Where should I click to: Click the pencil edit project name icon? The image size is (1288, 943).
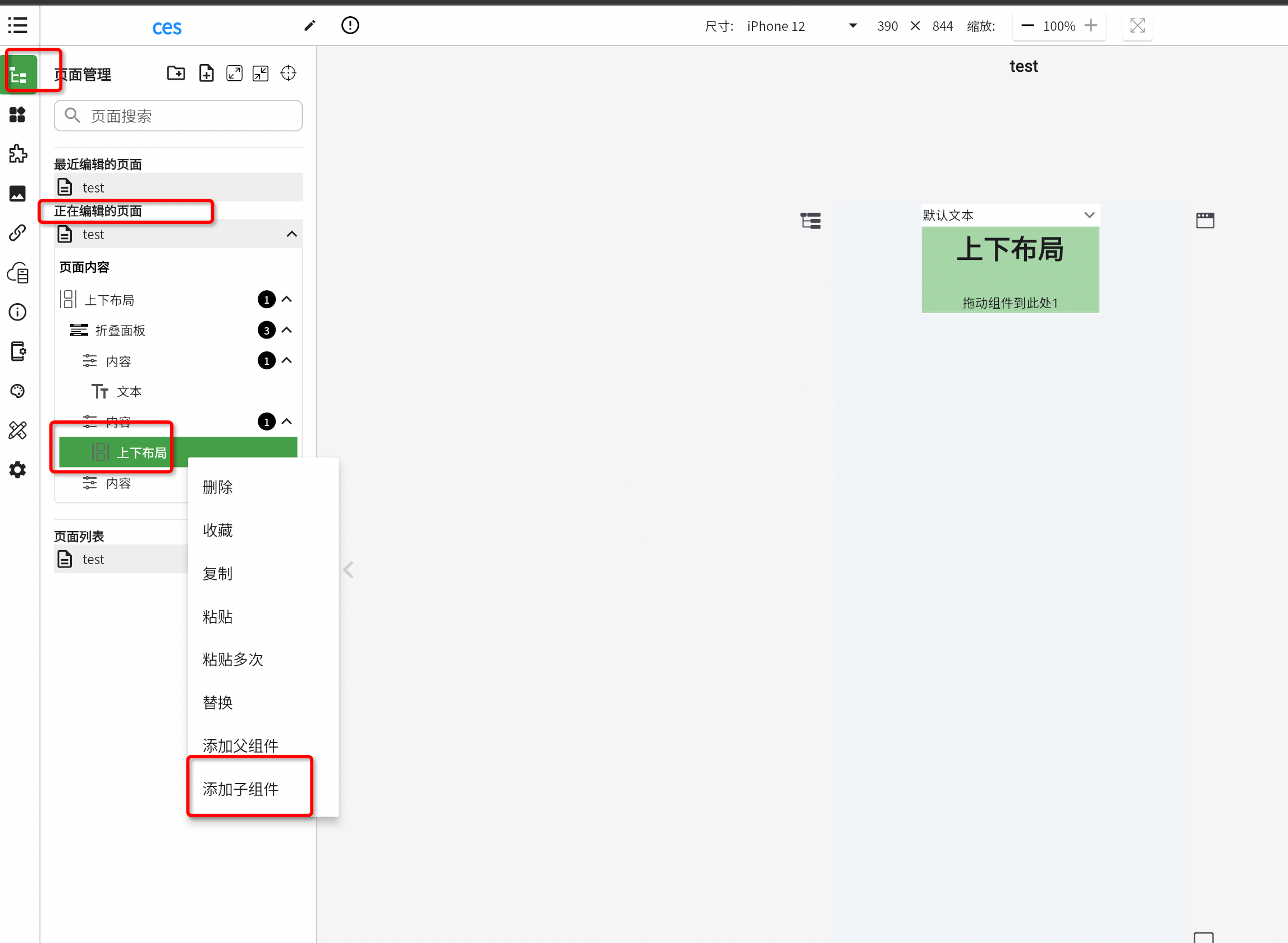coord(310,25)
